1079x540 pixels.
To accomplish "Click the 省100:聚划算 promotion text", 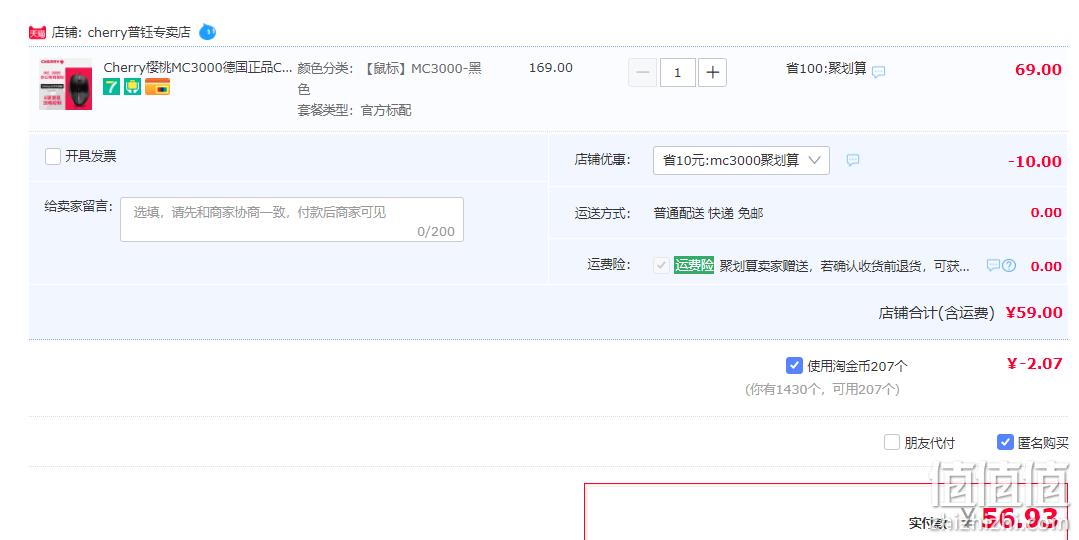I will pyautogui.click(x=826, y=68).
